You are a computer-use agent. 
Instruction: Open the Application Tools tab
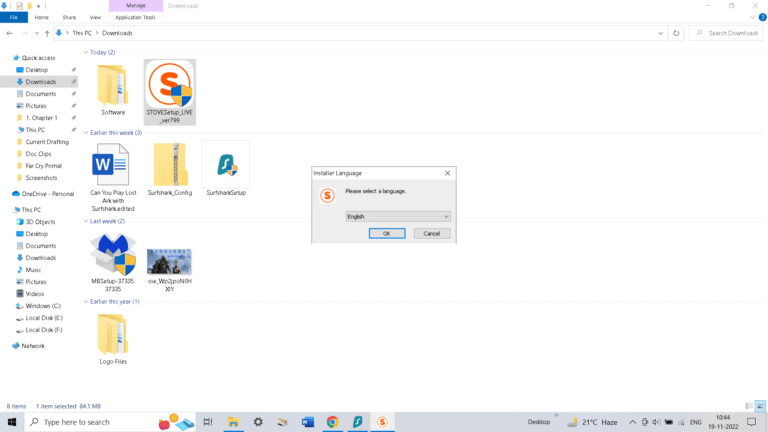tap(135, 17)
